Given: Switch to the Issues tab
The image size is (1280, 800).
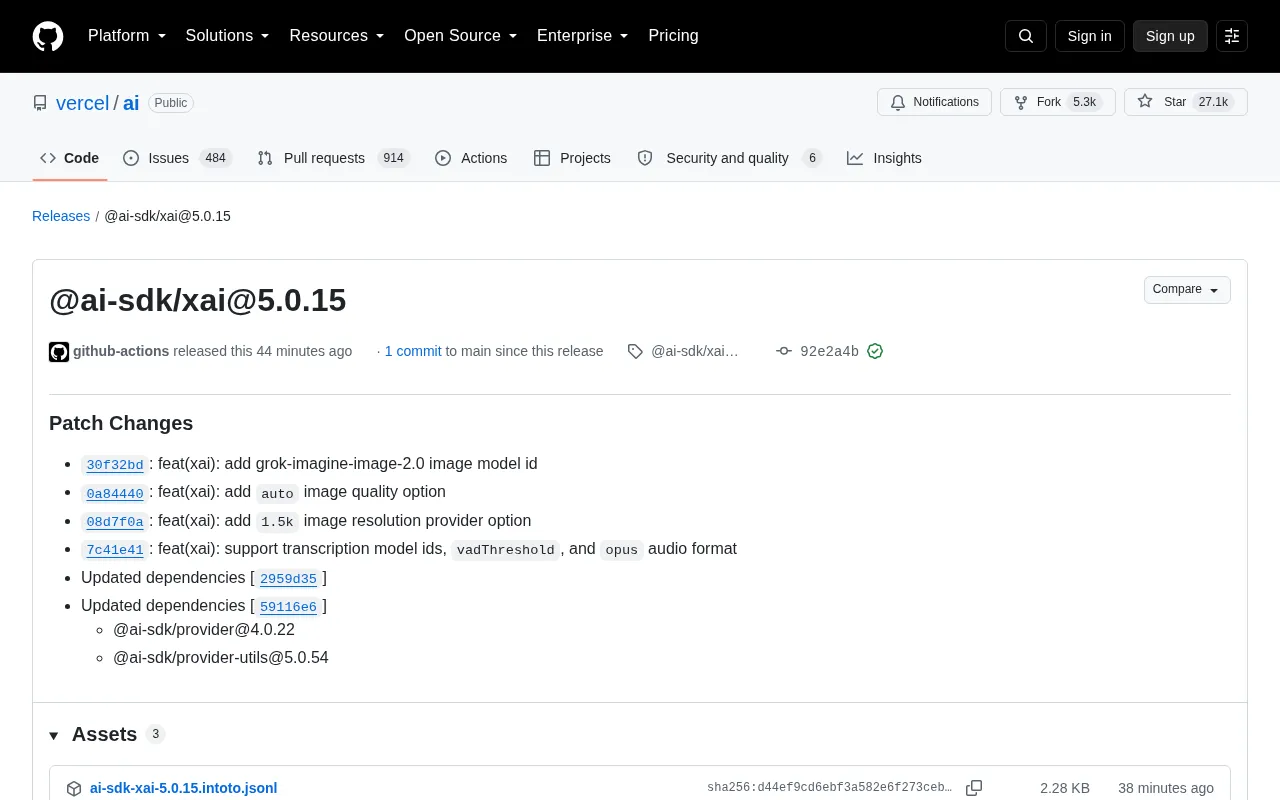Looking at the screenshot, I should tap(177, 158).
